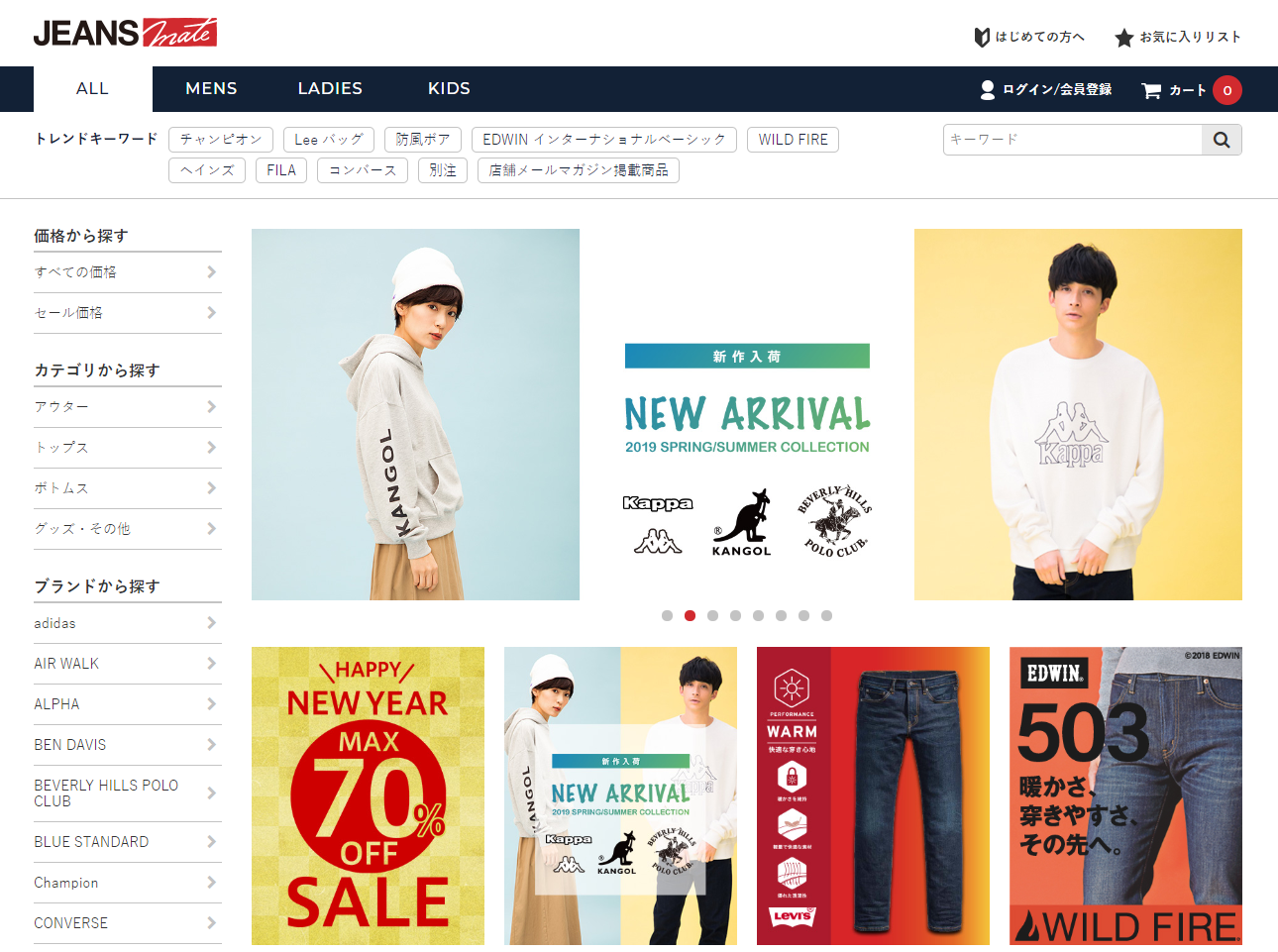Expand adidas brand chevron

pos(211,623)
